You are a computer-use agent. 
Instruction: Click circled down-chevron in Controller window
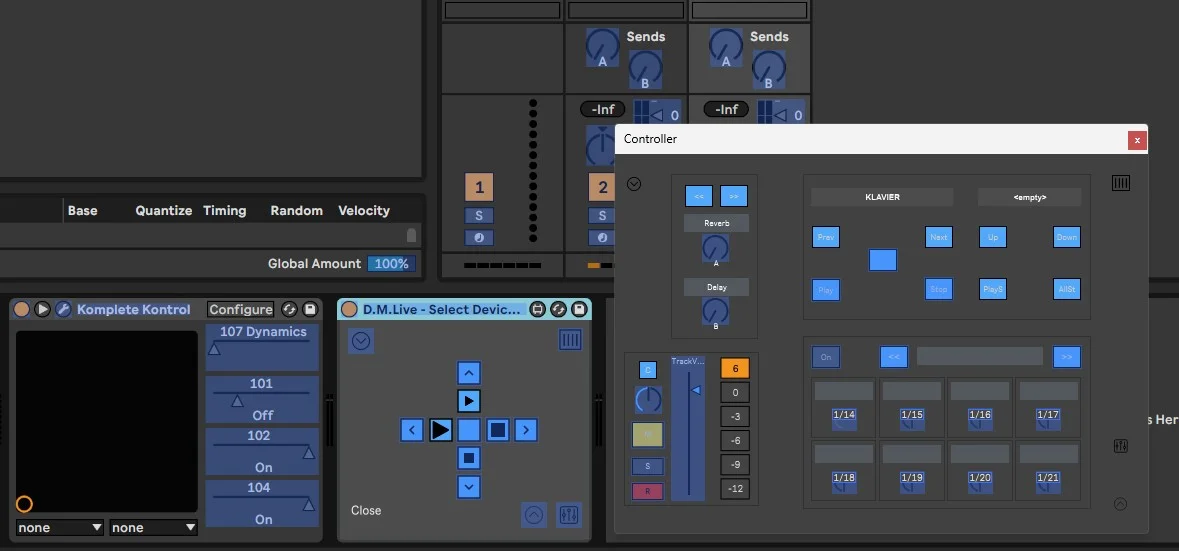(634, 183)
